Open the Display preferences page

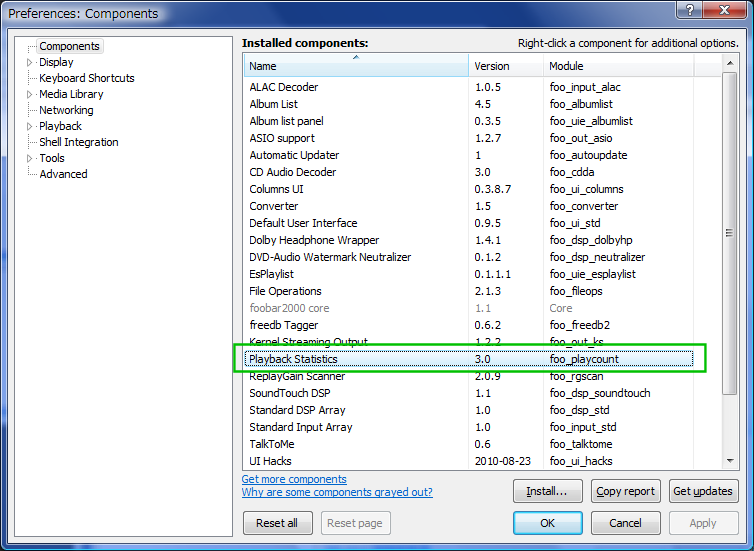tap(56, 62)
